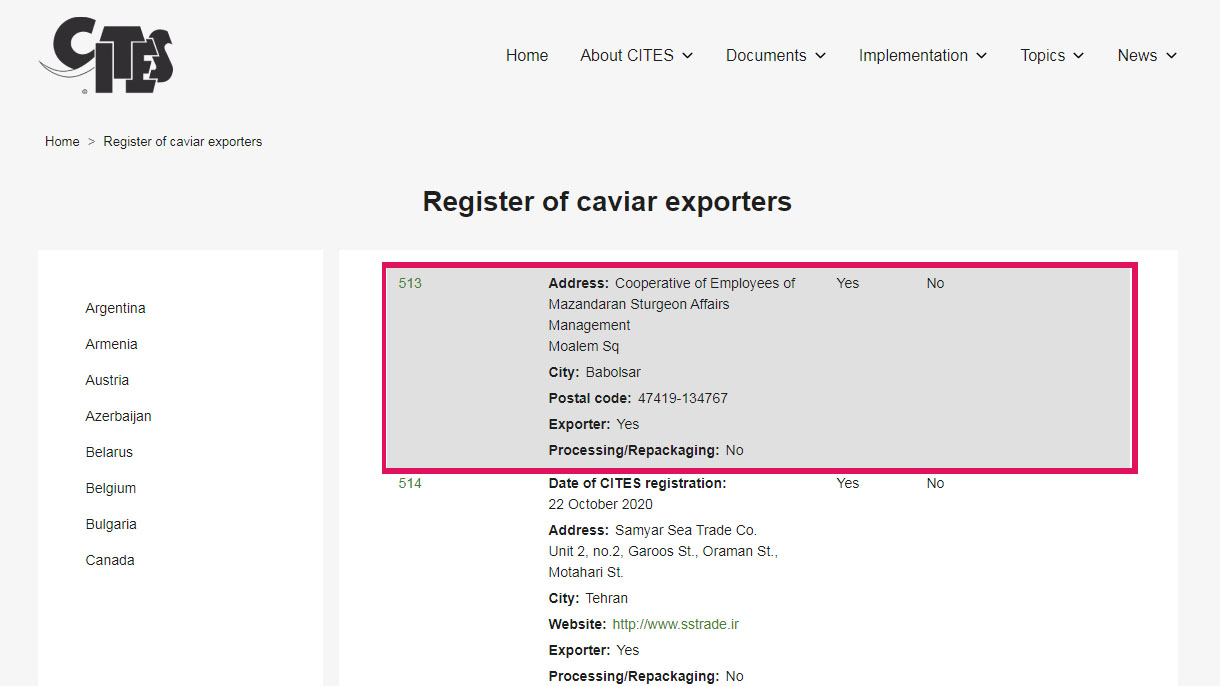Open registration number 513 link
Viewport: 1220px width, 686px height.
(410, 283)
